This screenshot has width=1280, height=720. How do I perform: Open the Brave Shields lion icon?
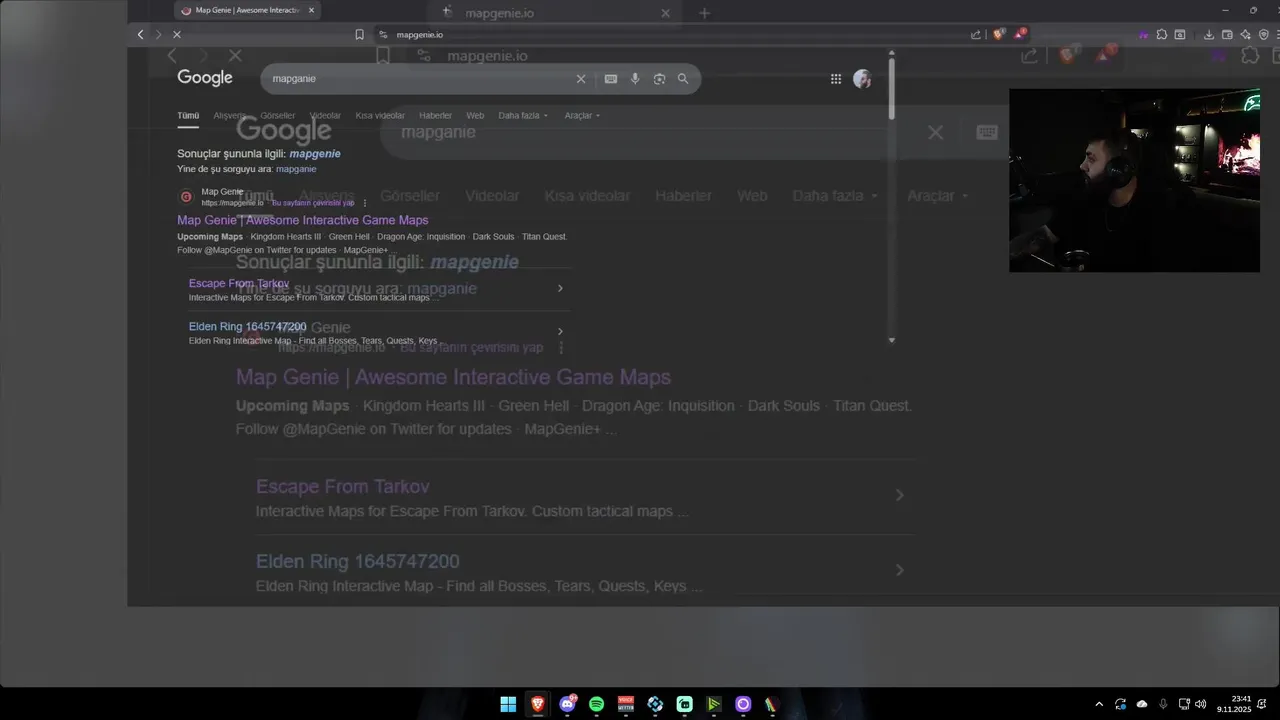999,35
